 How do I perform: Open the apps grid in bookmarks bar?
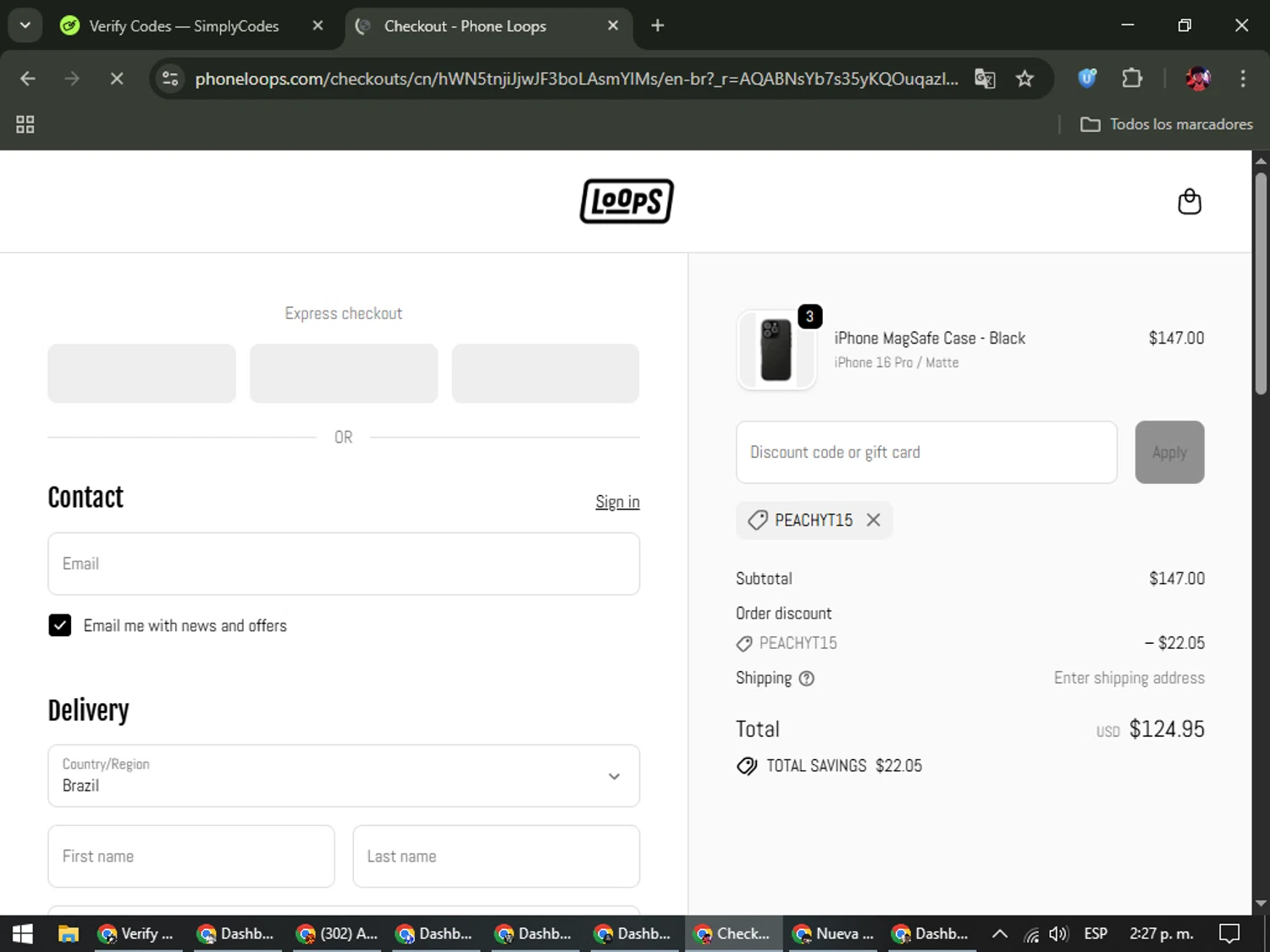pos(25,124)
